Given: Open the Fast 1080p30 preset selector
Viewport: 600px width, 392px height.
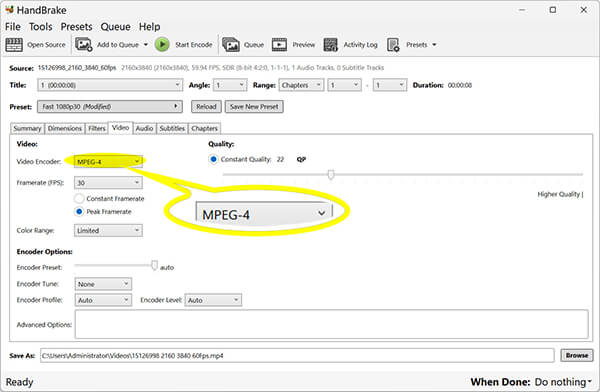Looking at the screenshot, I should 110,106.
